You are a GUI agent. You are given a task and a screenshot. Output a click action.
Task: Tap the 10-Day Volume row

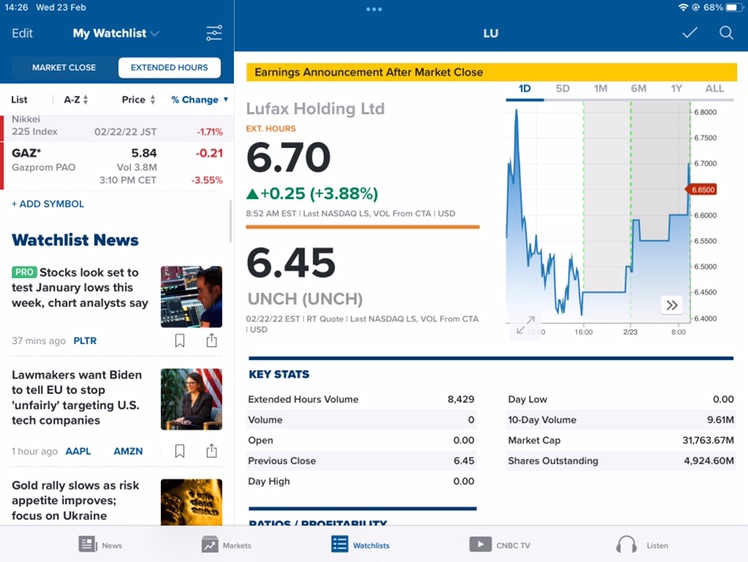click(x=621, y=420)
